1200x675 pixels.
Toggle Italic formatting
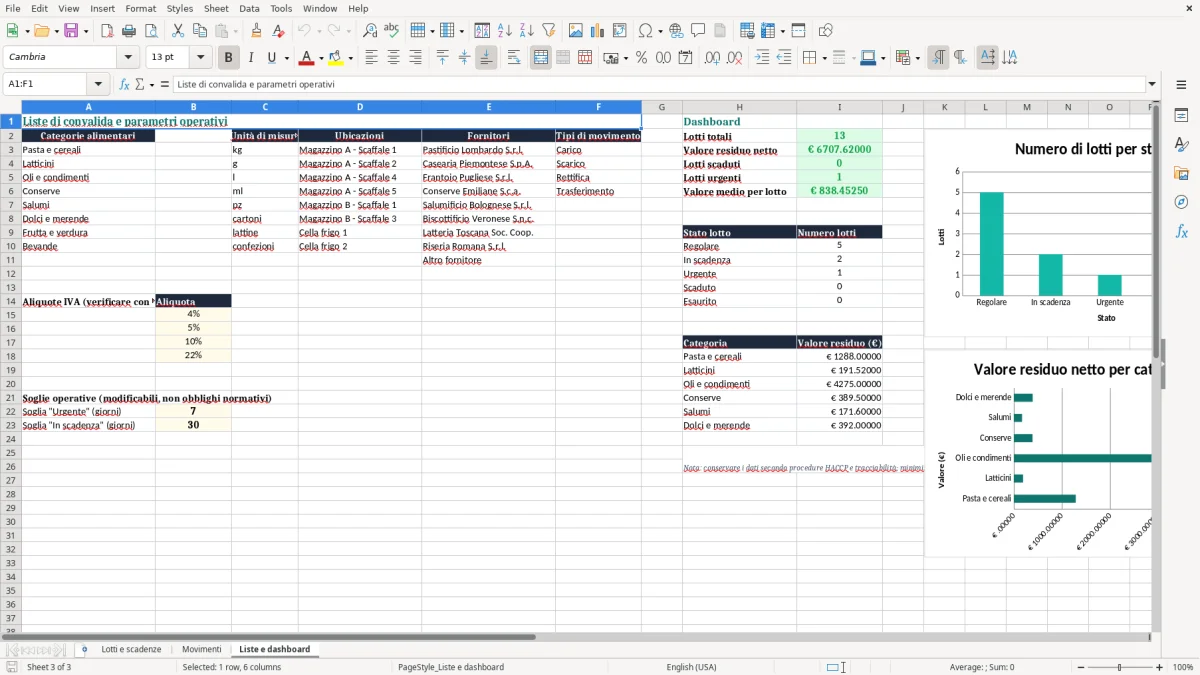click(250, 58)
